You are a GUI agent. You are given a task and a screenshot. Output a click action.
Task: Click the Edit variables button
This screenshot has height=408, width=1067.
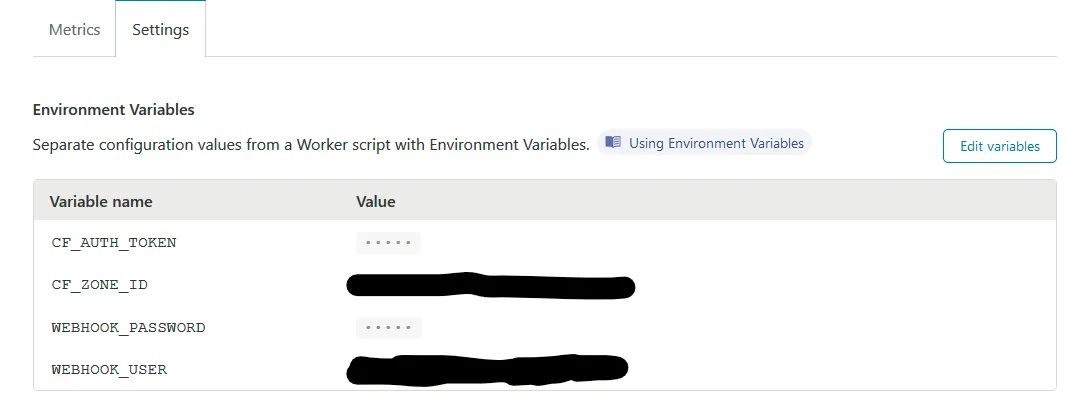click(x=1000, y=146)
